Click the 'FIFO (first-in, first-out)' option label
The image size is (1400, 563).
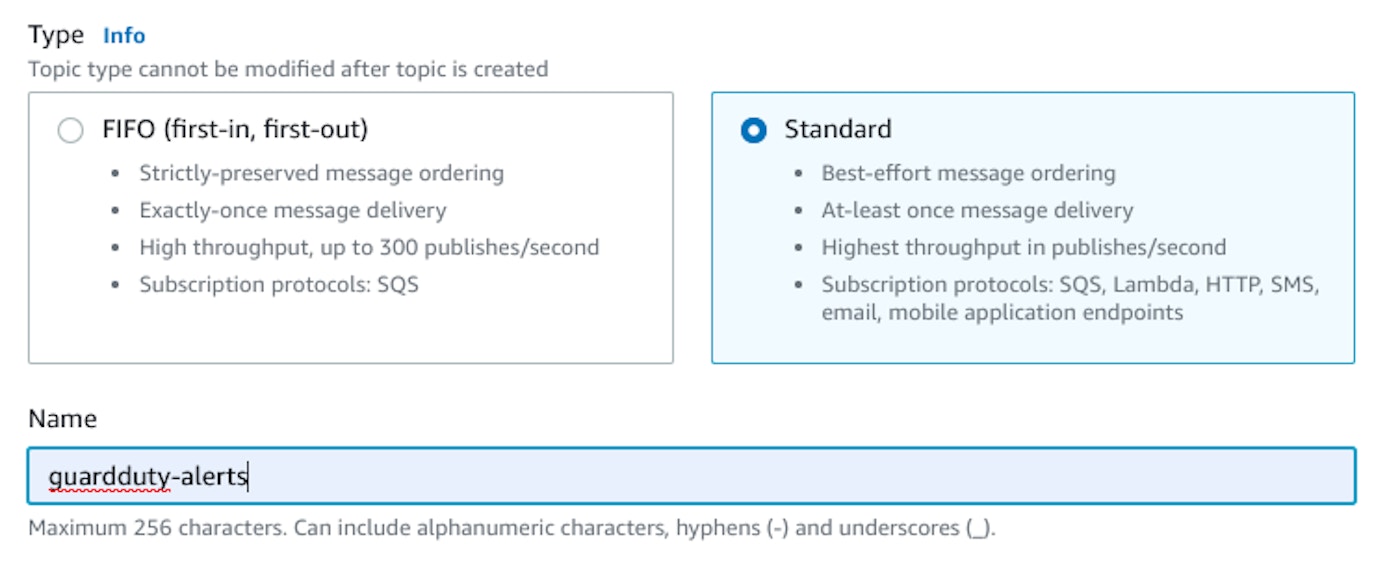tap(235, 130)
